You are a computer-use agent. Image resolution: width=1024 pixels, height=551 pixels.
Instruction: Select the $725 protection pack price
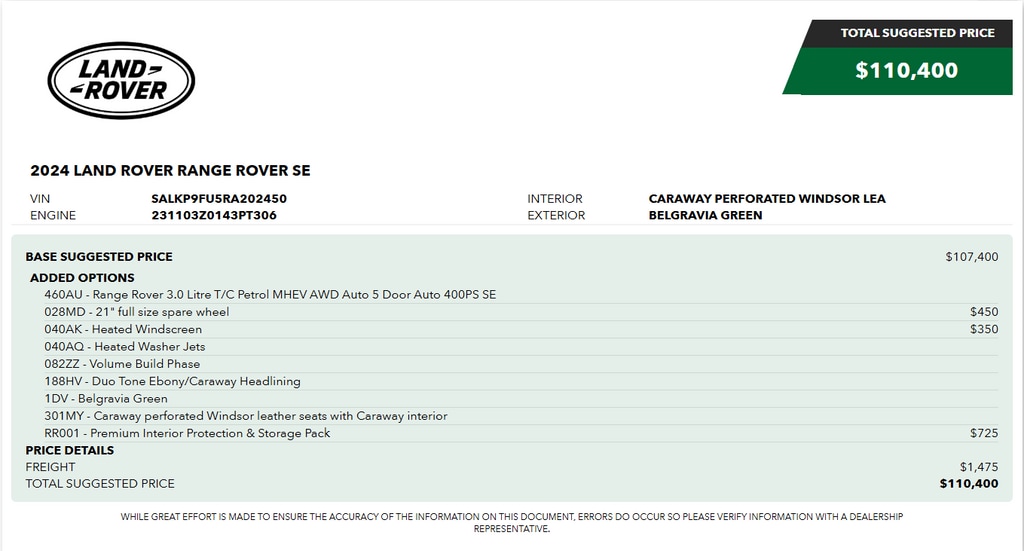pos(984,433)
